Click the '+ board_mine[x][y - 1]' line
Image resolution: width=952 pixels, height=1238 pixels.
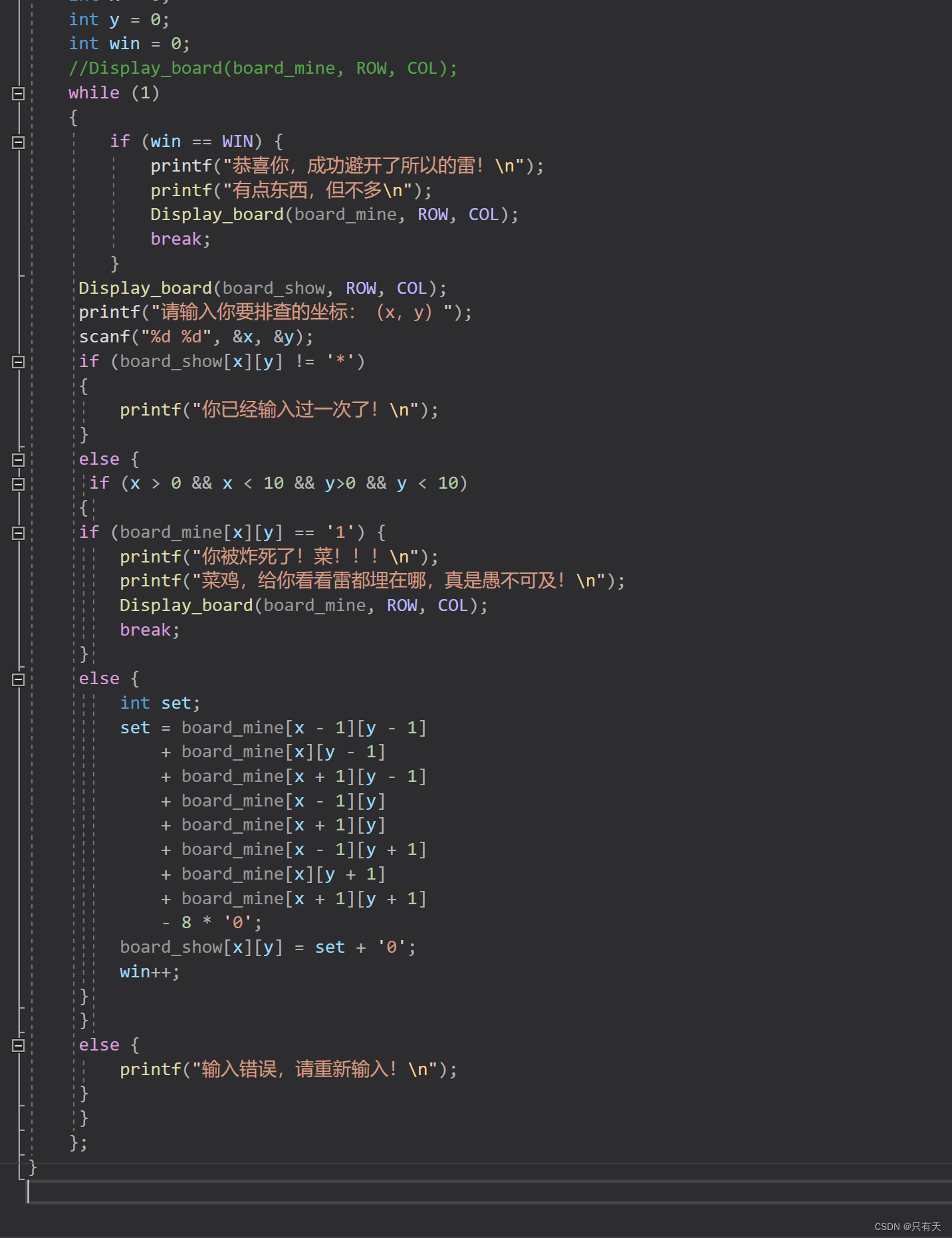point(273,752)
